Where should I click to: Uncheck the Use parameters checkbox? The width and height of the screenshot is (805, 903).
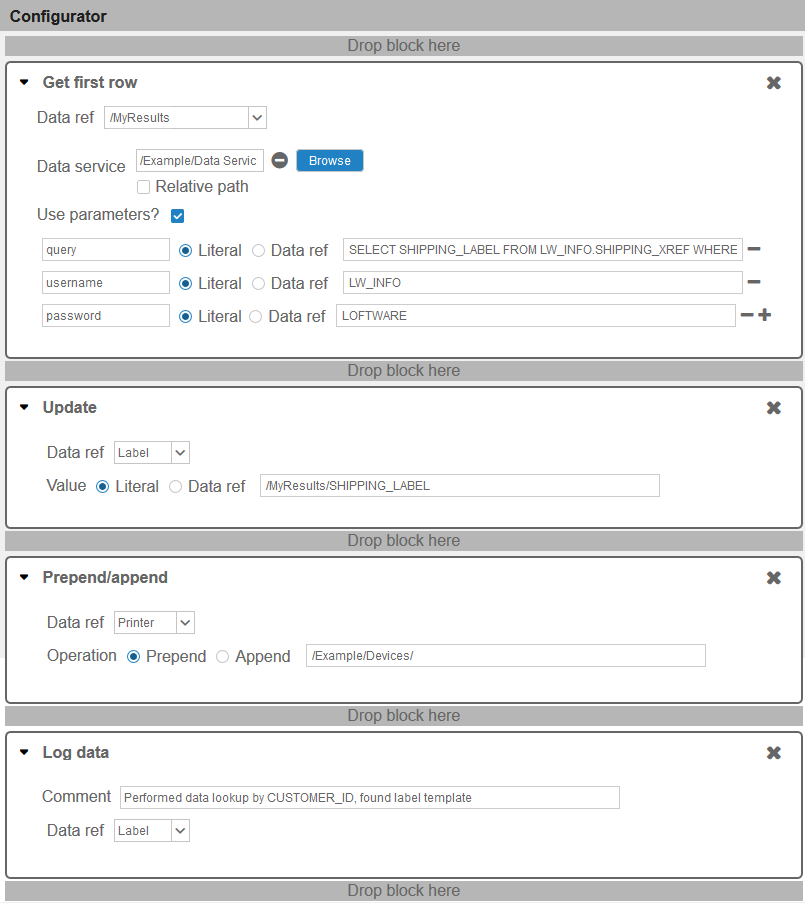tap(177, 216)
